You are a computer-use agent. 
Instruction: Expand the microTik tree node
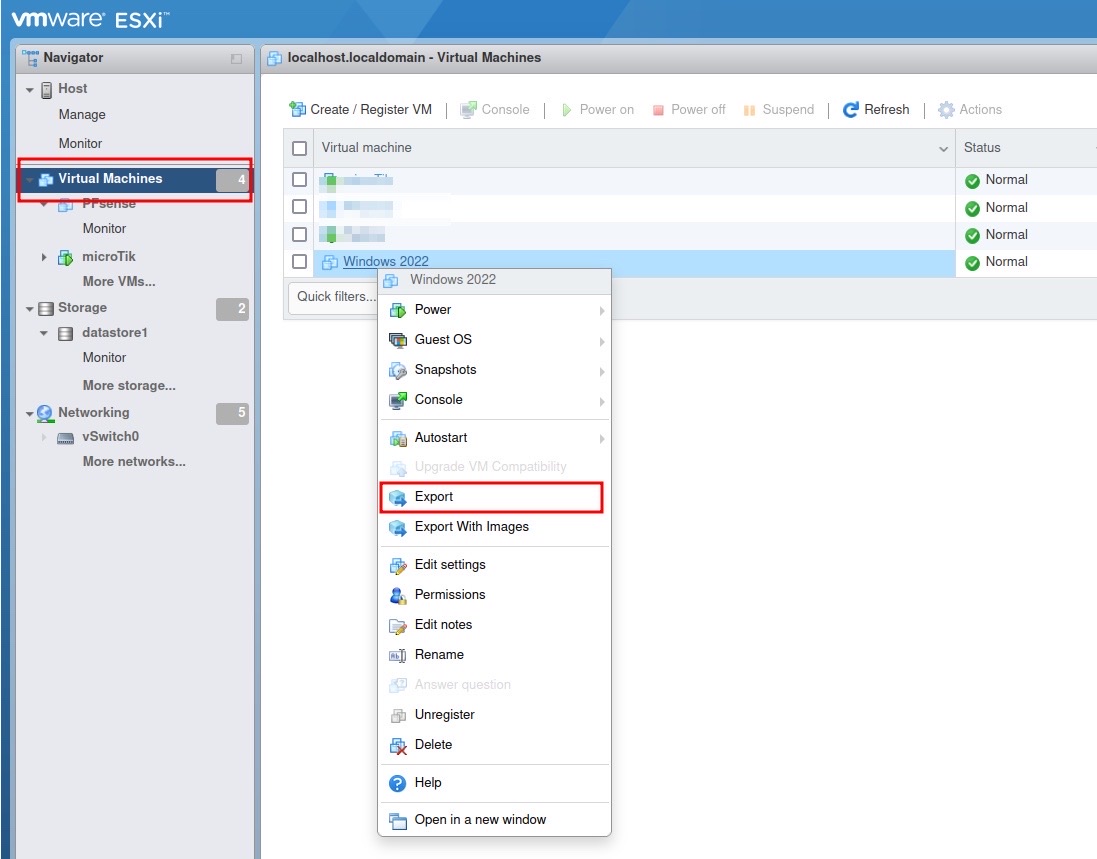(x=44, y=257)
